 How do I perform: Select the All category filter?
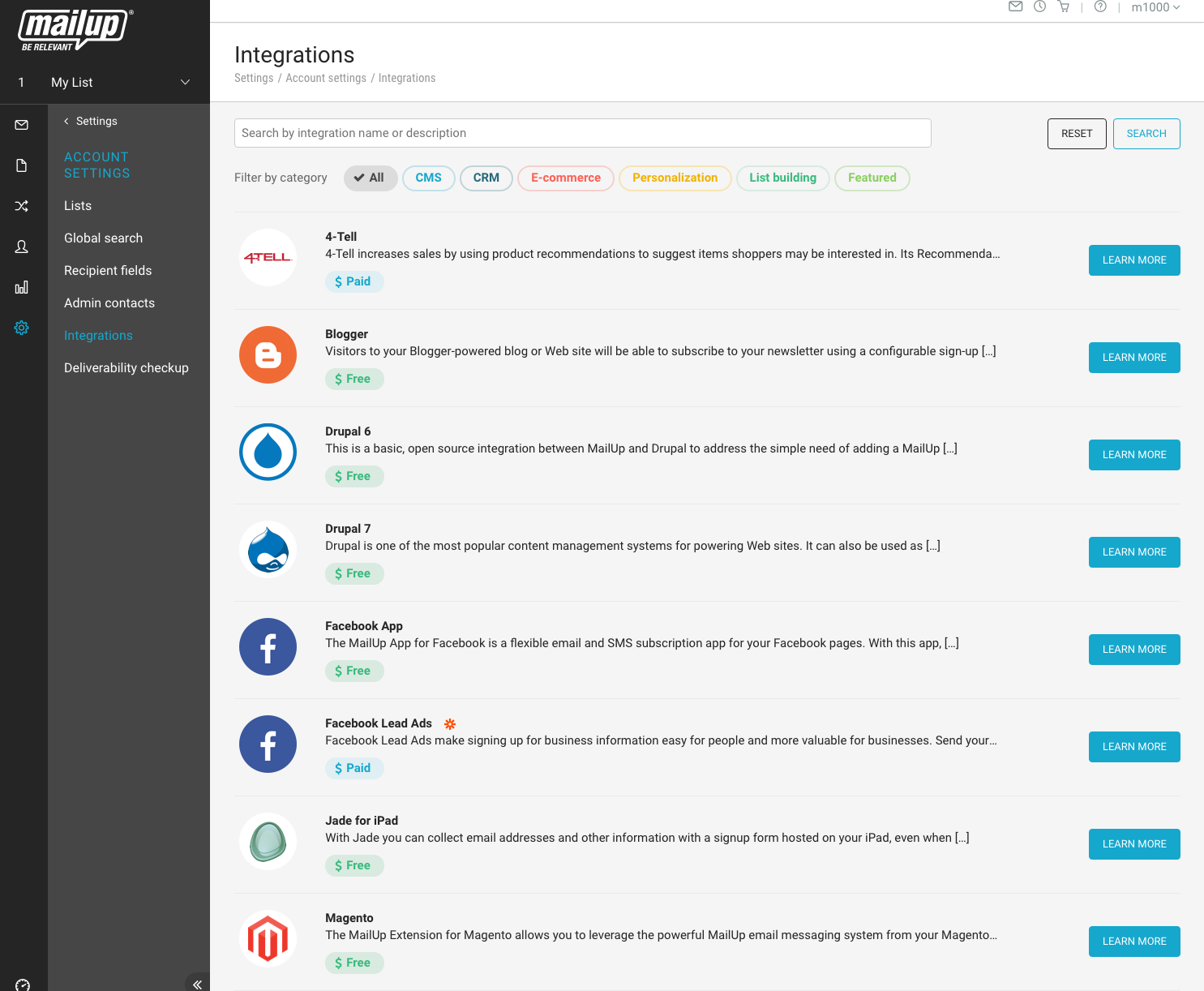(x=371, y=178)
